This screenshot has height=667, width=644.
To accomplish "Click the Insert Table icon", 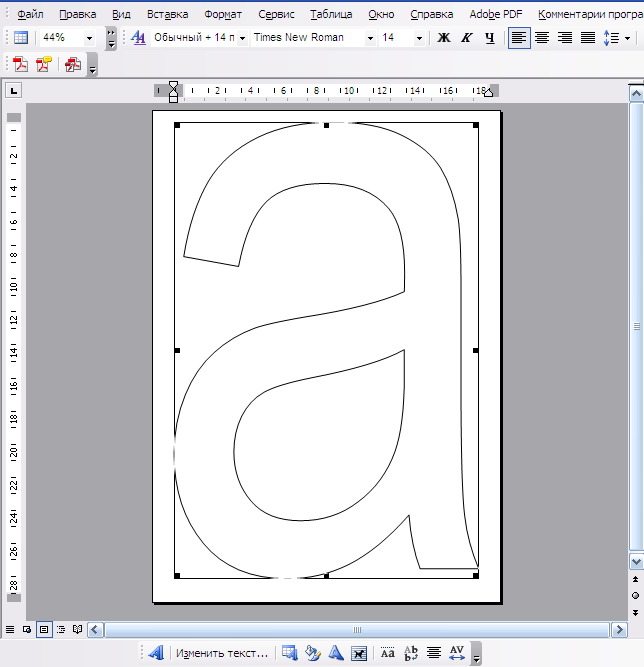I will pos(21,38).
